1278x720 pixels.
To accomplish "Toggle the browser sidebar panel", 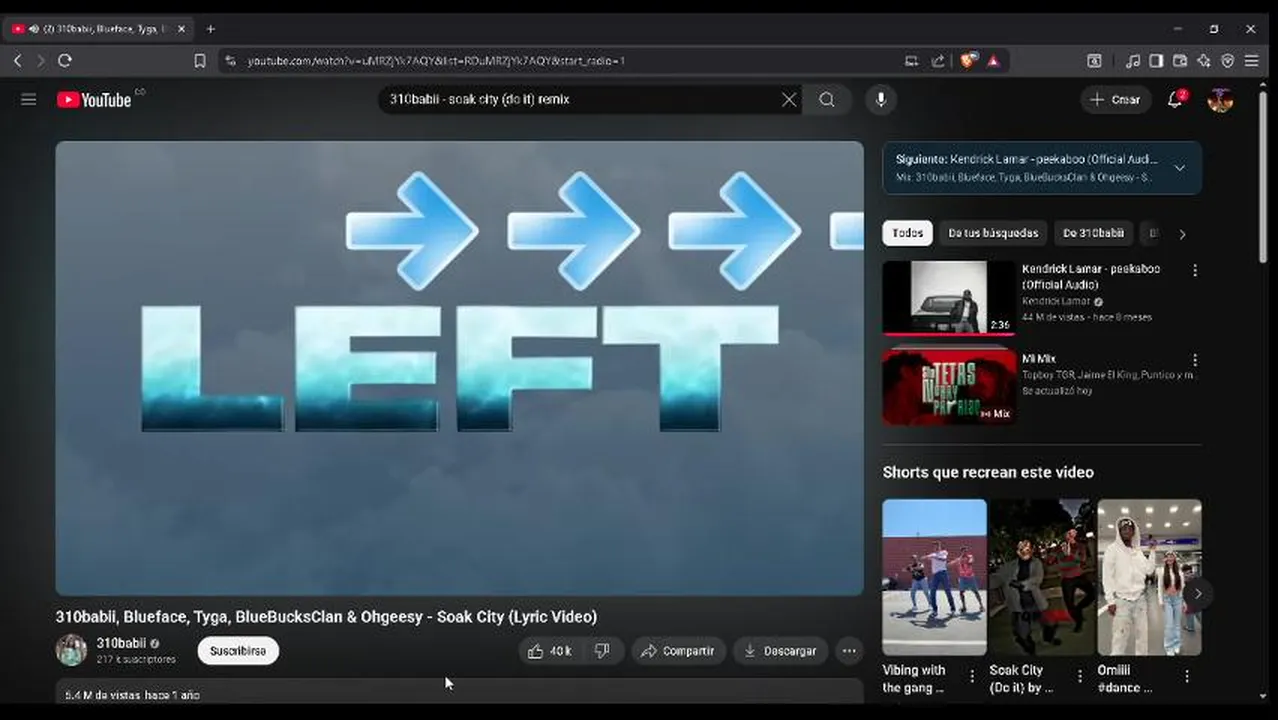I will [x=1156, y=61].
